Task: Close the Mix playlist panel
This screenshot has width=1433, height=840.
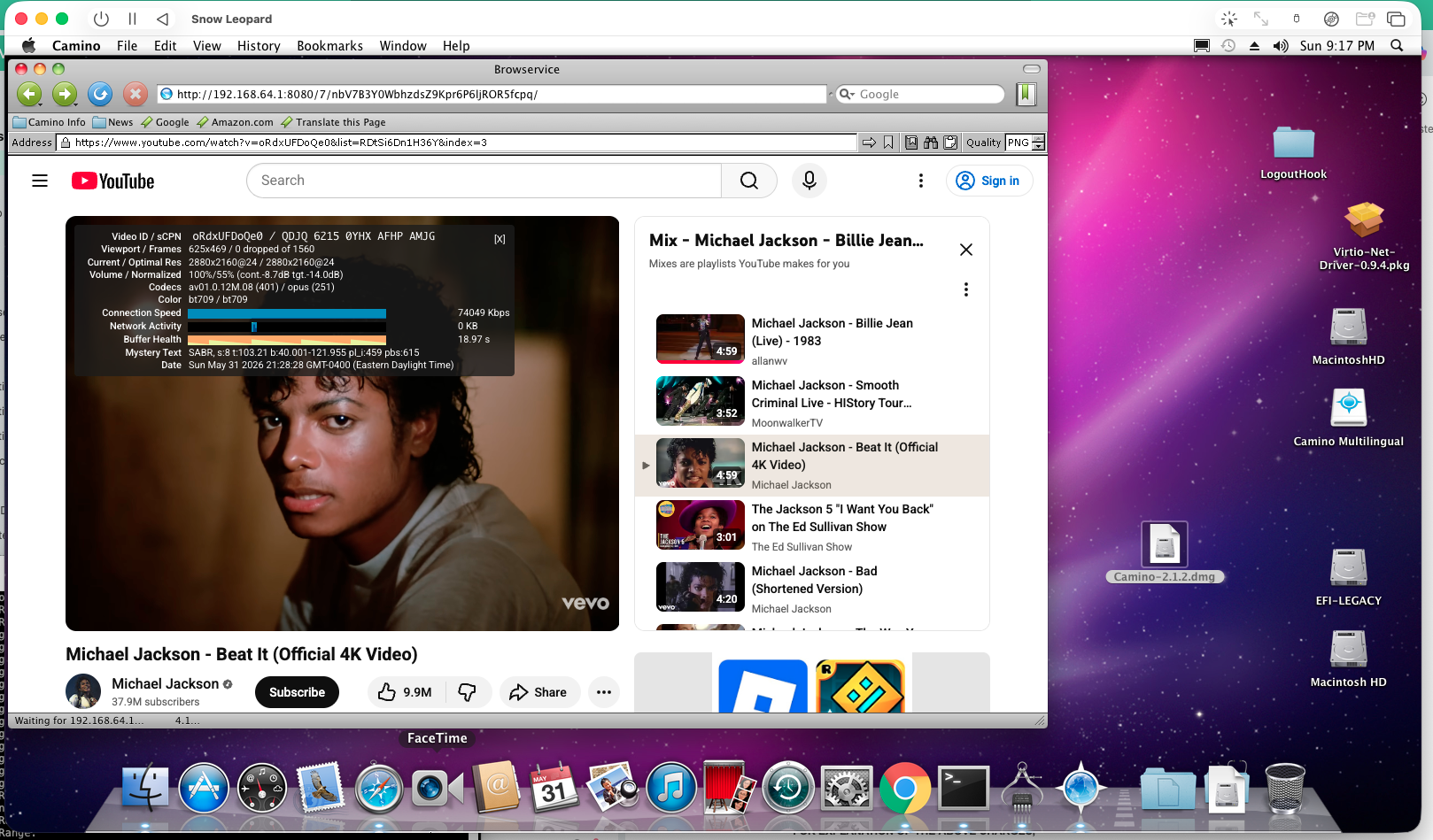Action: pos(966,250)
